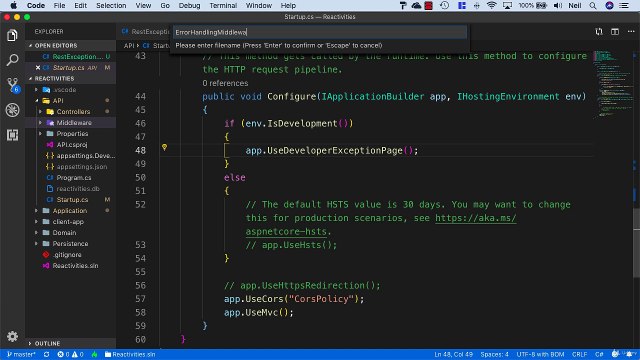Open Source Control view with badge
Image resolution: width=640 pixels, height=360 pixels.
click(x=13, y=85)
